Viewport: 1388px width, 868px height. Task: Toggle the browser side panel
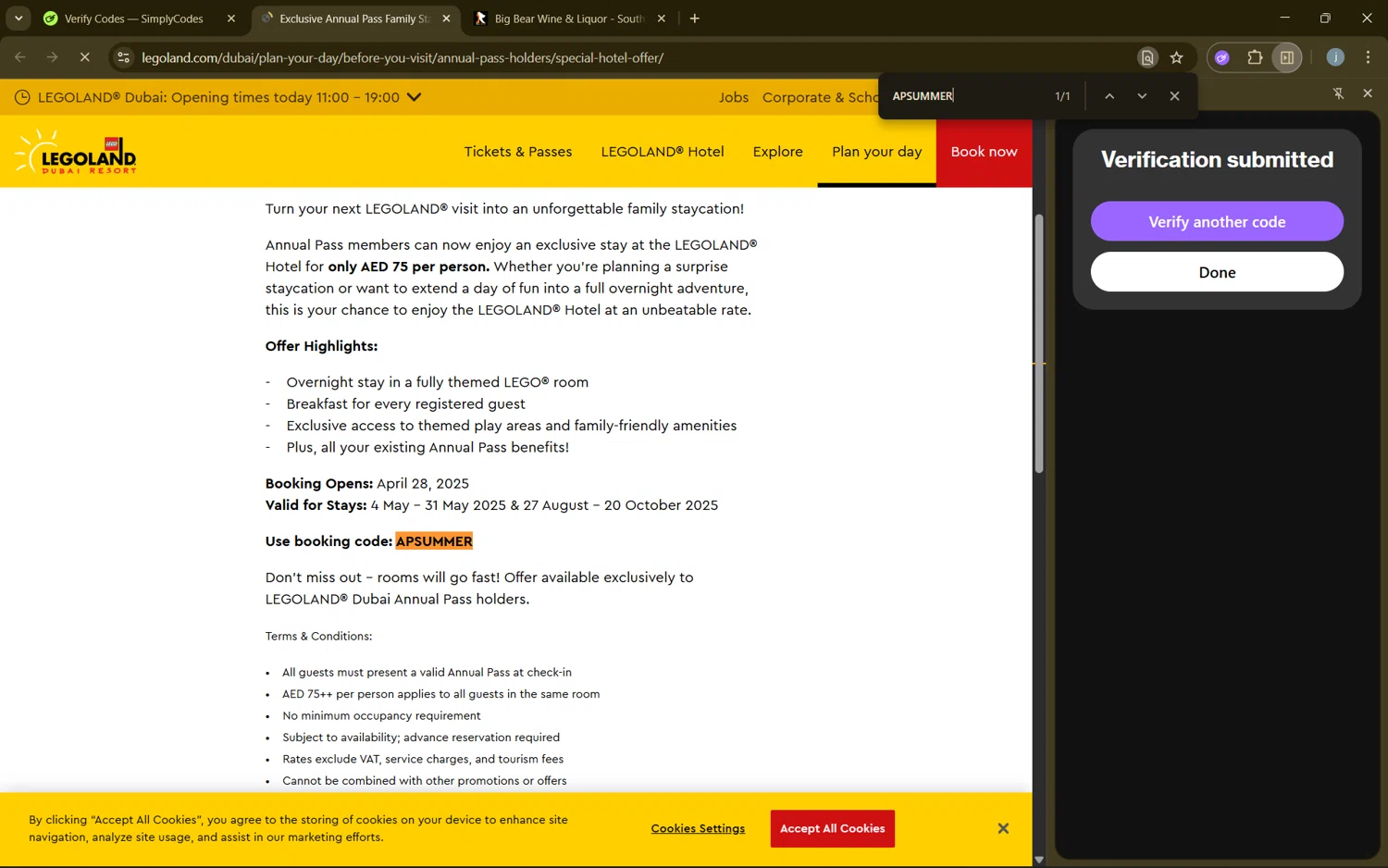pyautogui.click(x=1287, y=57)
